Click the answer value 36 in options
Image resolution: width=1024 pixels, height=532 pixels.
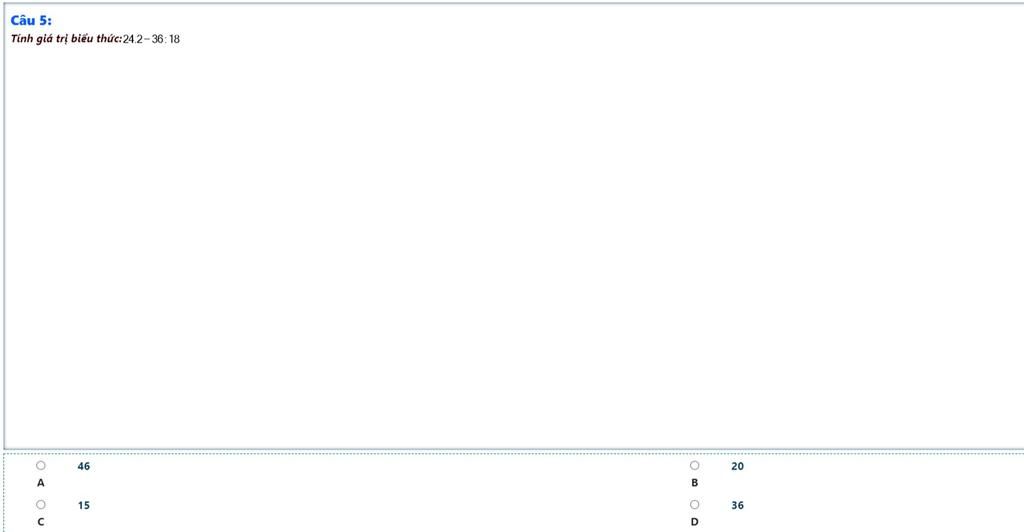pos(737,505)
